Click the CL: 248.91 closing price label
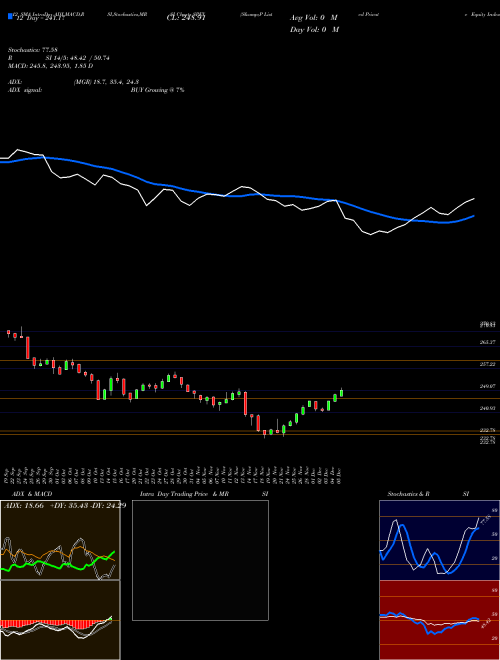 (186, 18)
